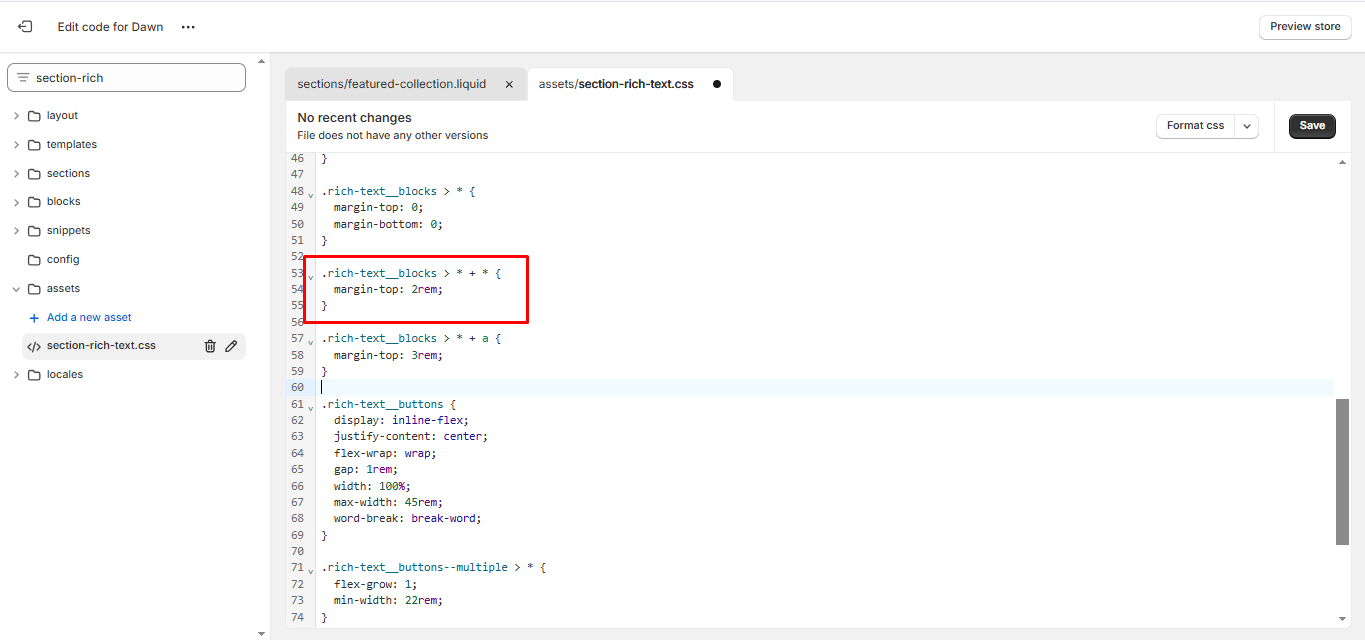This screenshot has width=1365, height=640.
Task: Click the file sidebar scroll down arrow
Action: (x=262, y=633)
